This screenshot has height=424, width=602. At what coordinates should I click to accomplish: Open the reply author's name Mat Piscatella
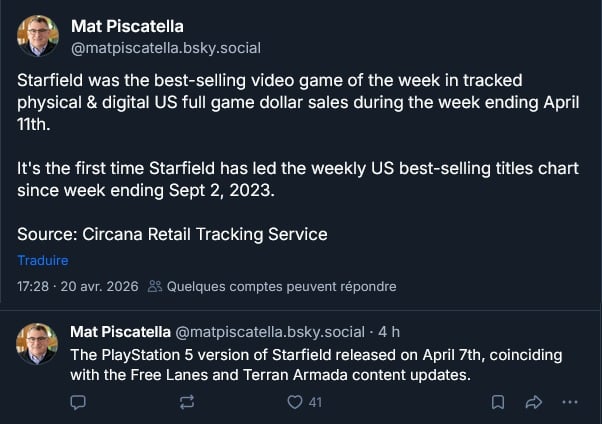point(121,331)
